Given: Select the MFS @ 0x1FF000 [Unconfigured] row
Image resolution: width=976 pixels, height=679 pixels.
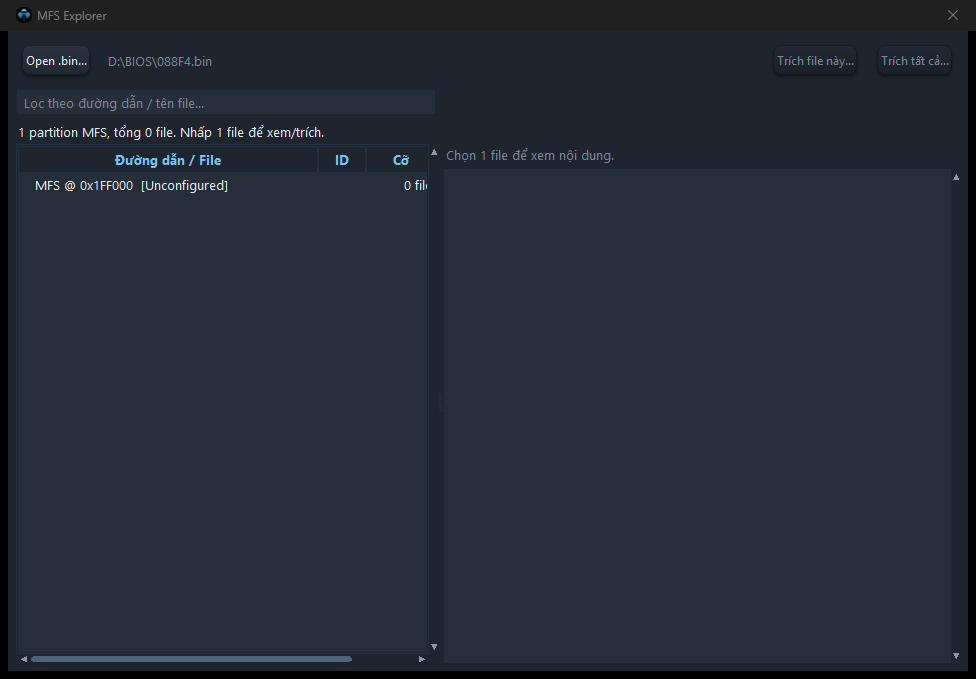Looking at the screenshot, I should [x=223, y=185].
